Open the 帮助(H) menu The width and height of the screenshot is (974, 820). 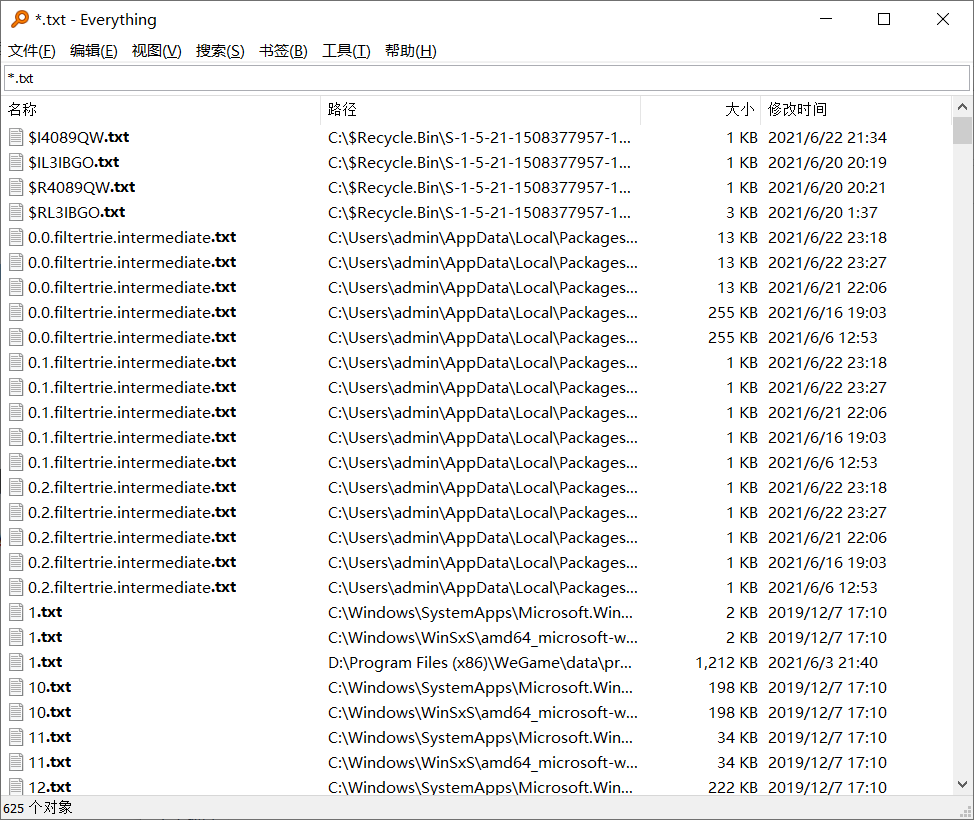[411, 51]
